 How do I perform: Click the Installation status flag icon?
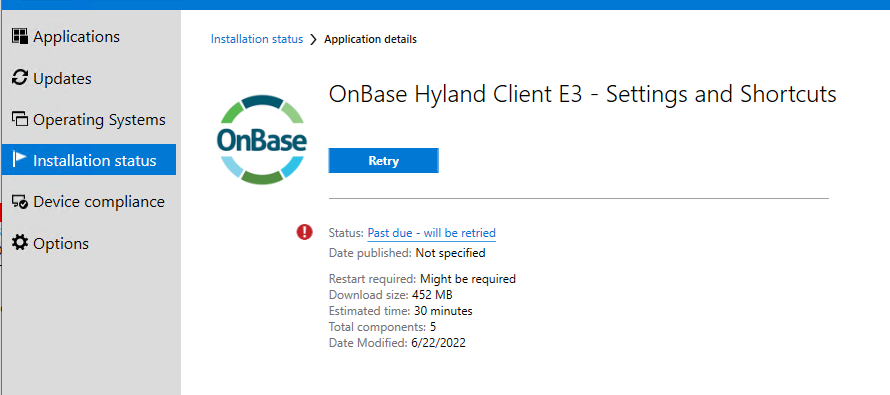20,159
